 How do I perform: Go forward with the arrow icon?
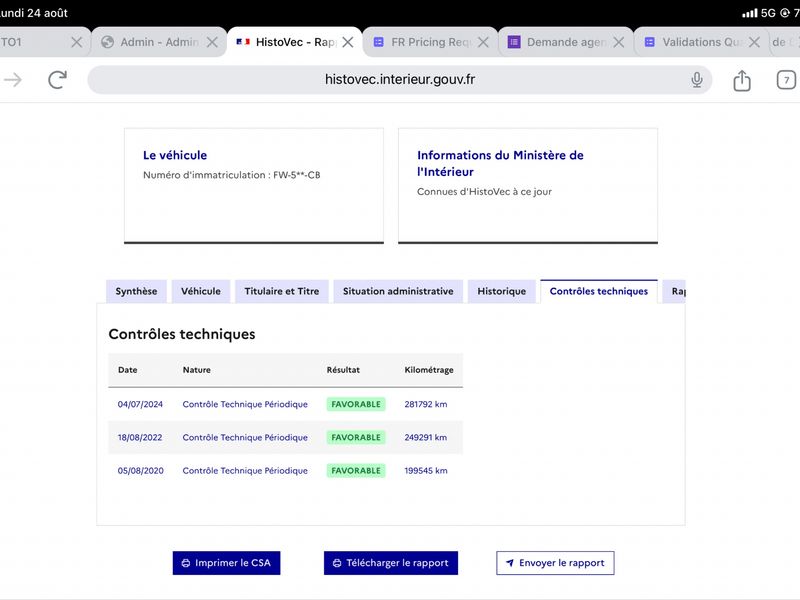pyautogui.click(x=13, y=80)
